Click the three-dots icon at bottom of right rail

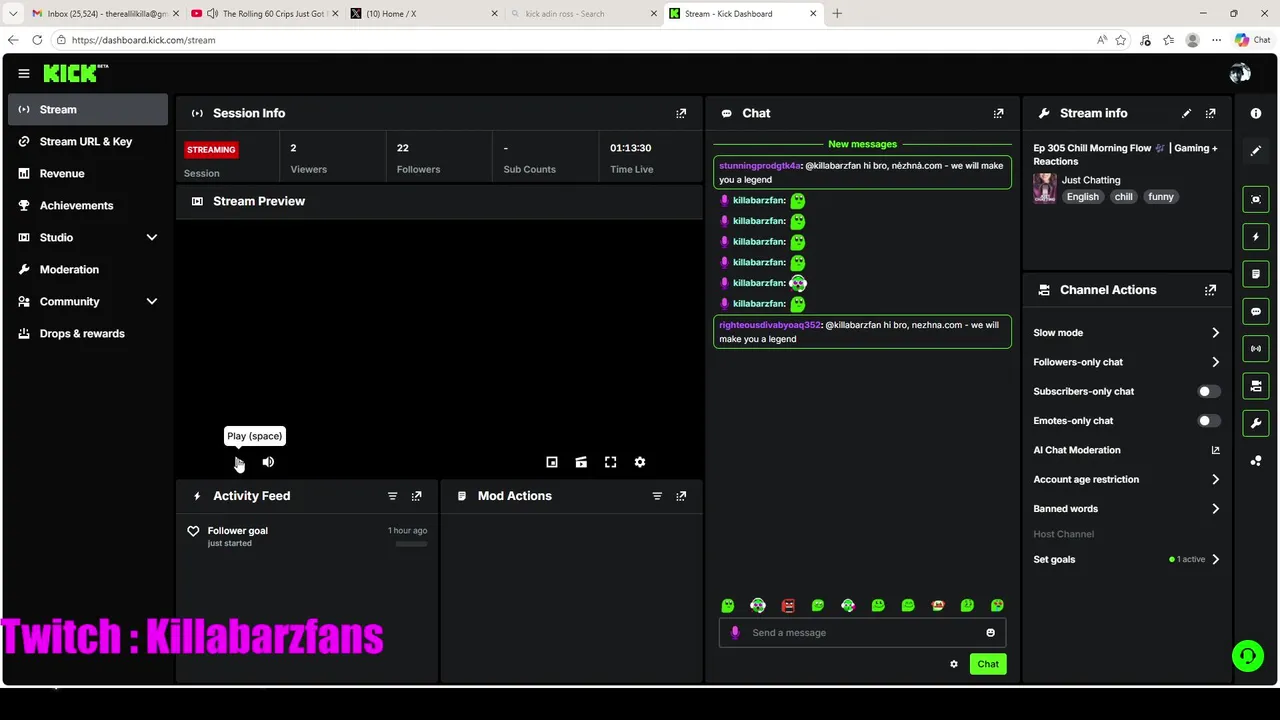click(x=1256, y=460)
